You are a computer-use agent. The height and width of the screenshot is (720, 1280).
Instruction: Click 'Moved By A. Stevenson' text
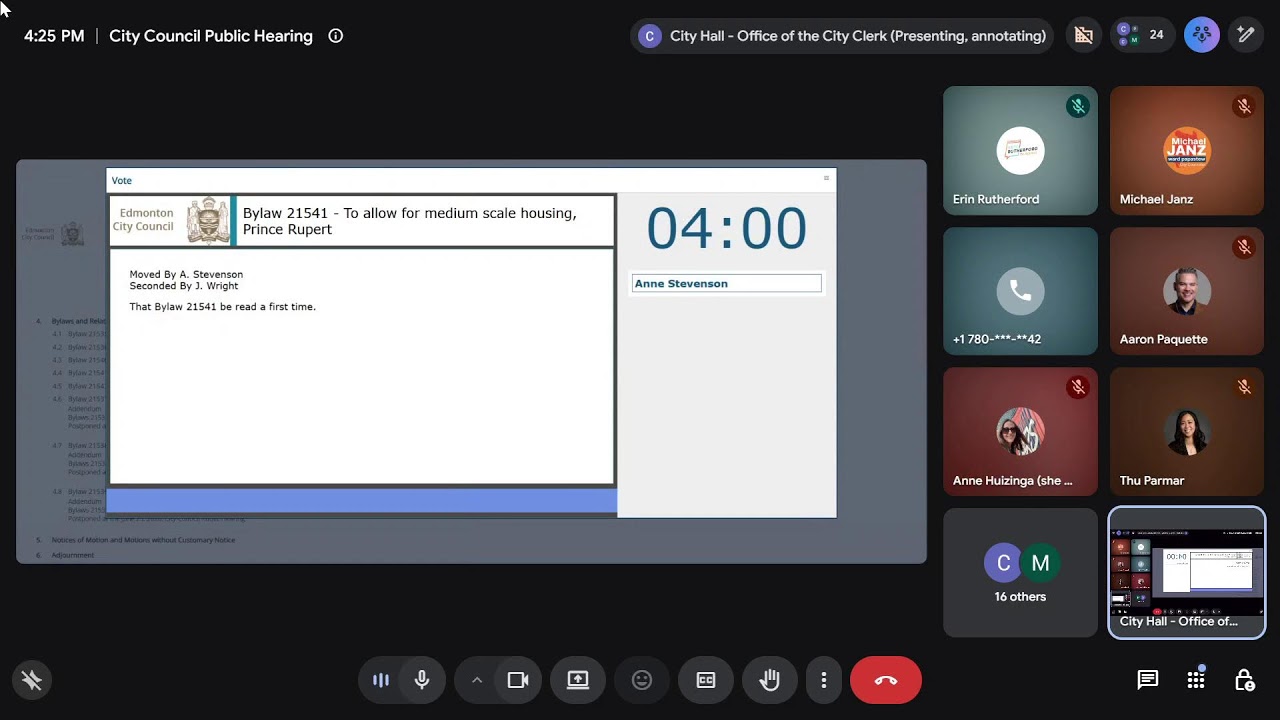[186, 274]
